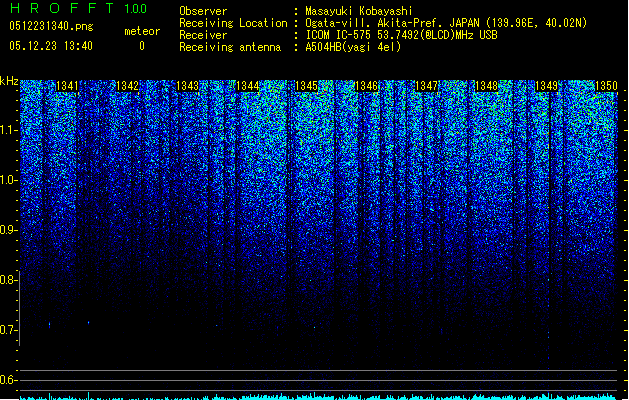The image size is (629, 400).
Task: Click the A504HB(yagi 4el) text
Action: [x=353, y=47]
